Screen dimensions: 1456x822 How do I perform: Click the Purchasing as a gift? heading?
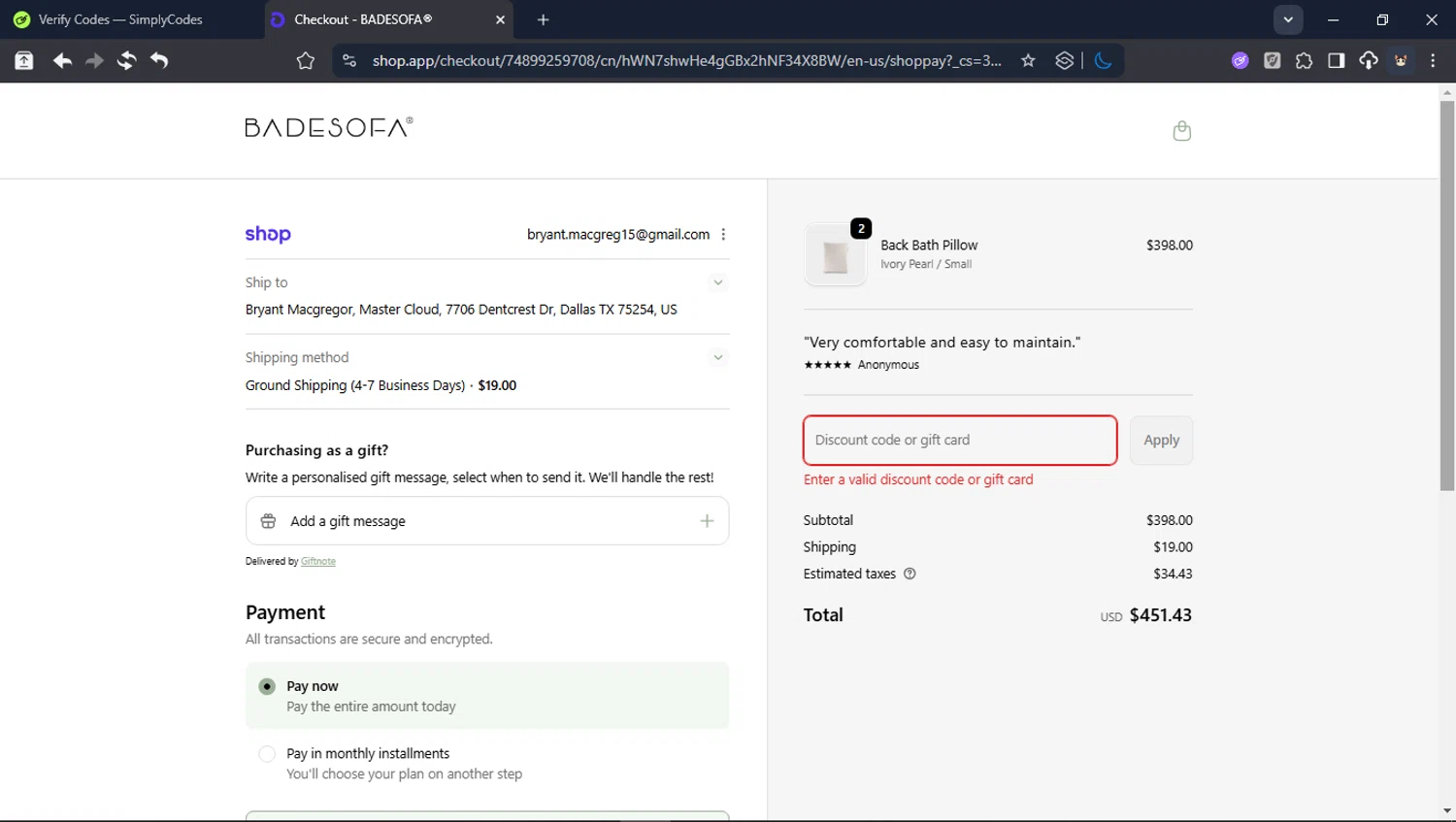(316, 450)
